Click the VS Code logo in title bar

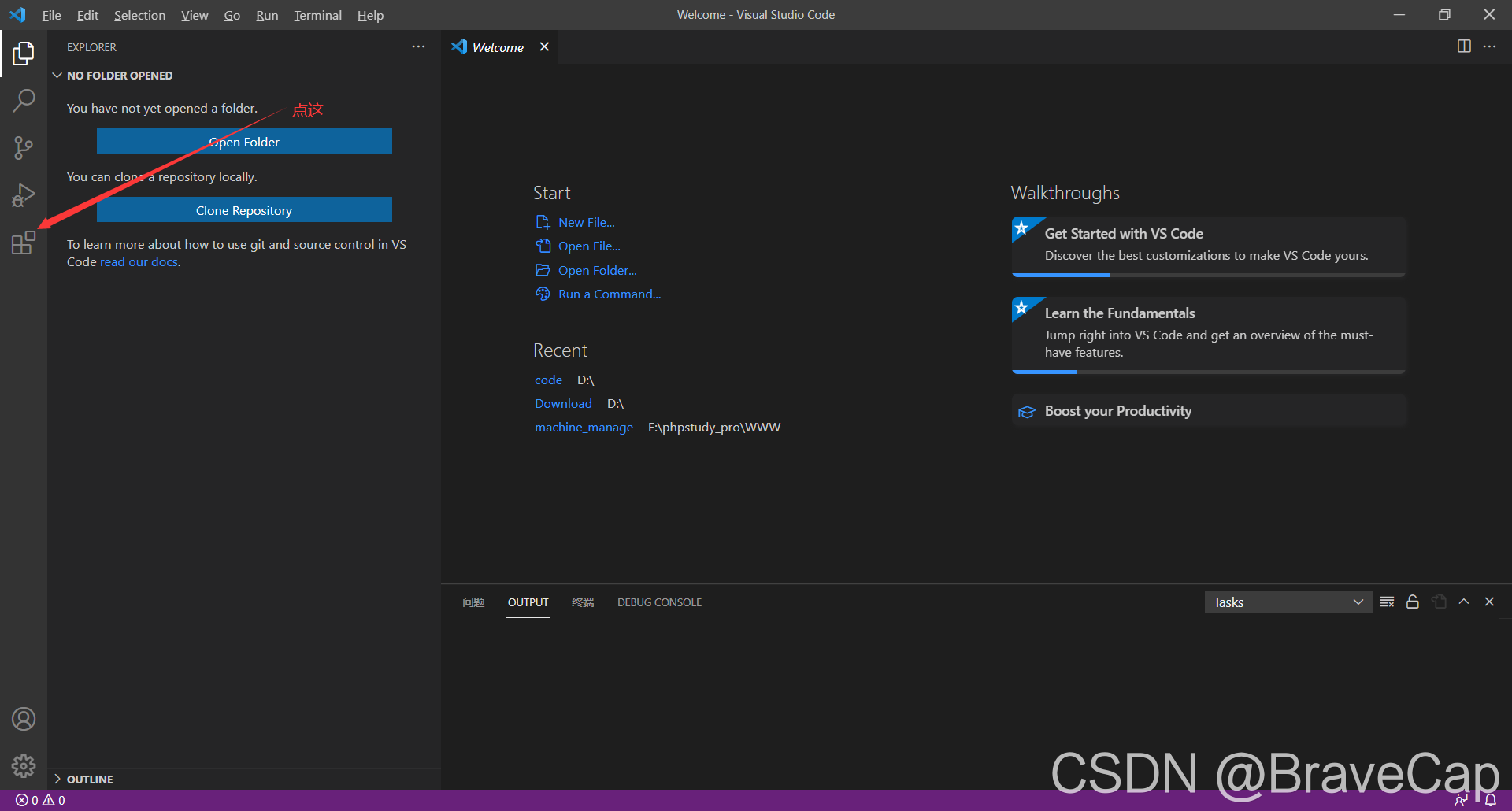17,15
